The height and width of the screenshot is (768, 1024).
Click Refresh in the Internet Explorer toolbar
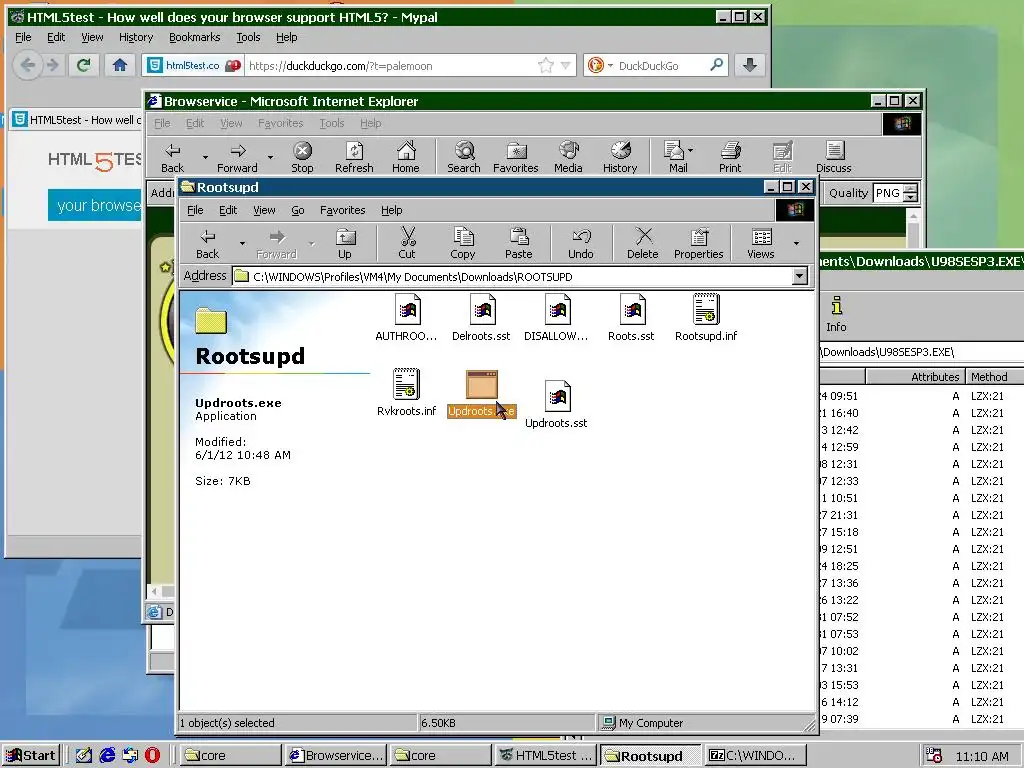coord(354,157)
